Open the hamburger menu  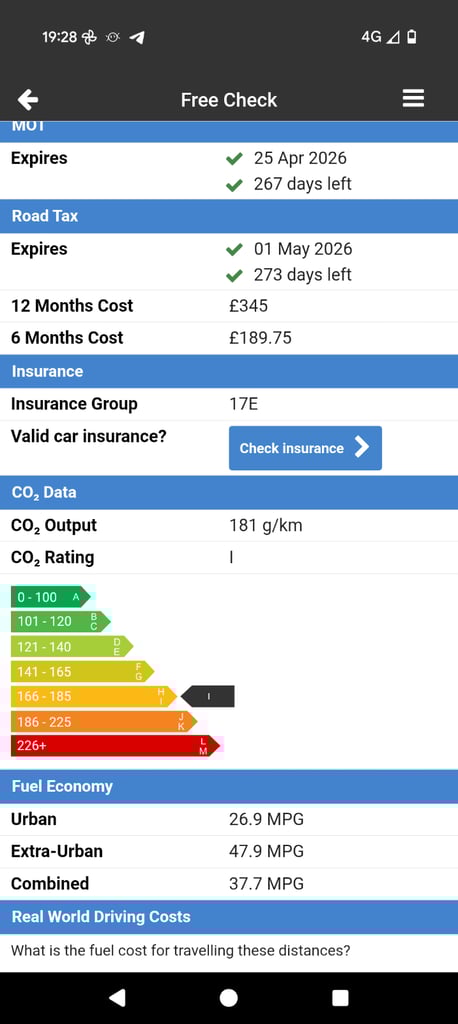pyautogui.click(x=413, y=99)
